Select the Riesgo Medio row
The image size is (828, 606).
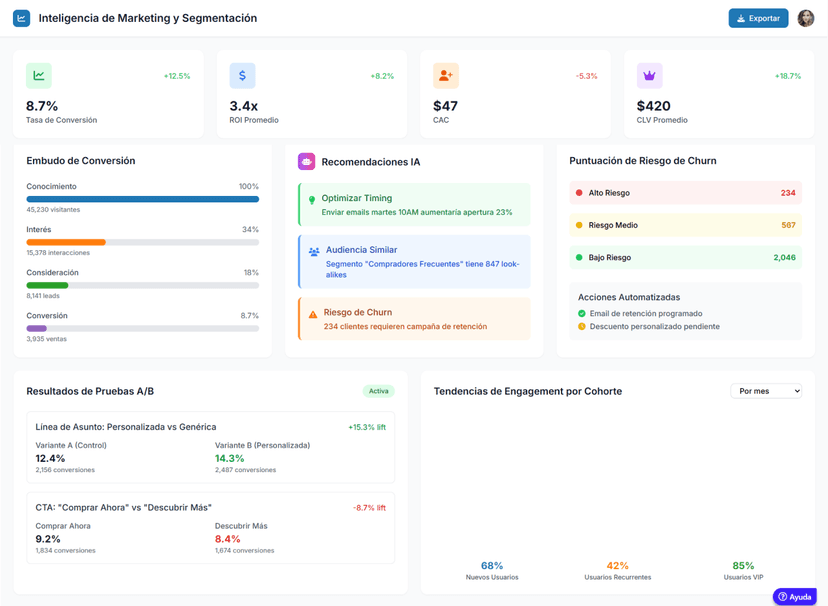pyautogui.click(x=685, y=225)
